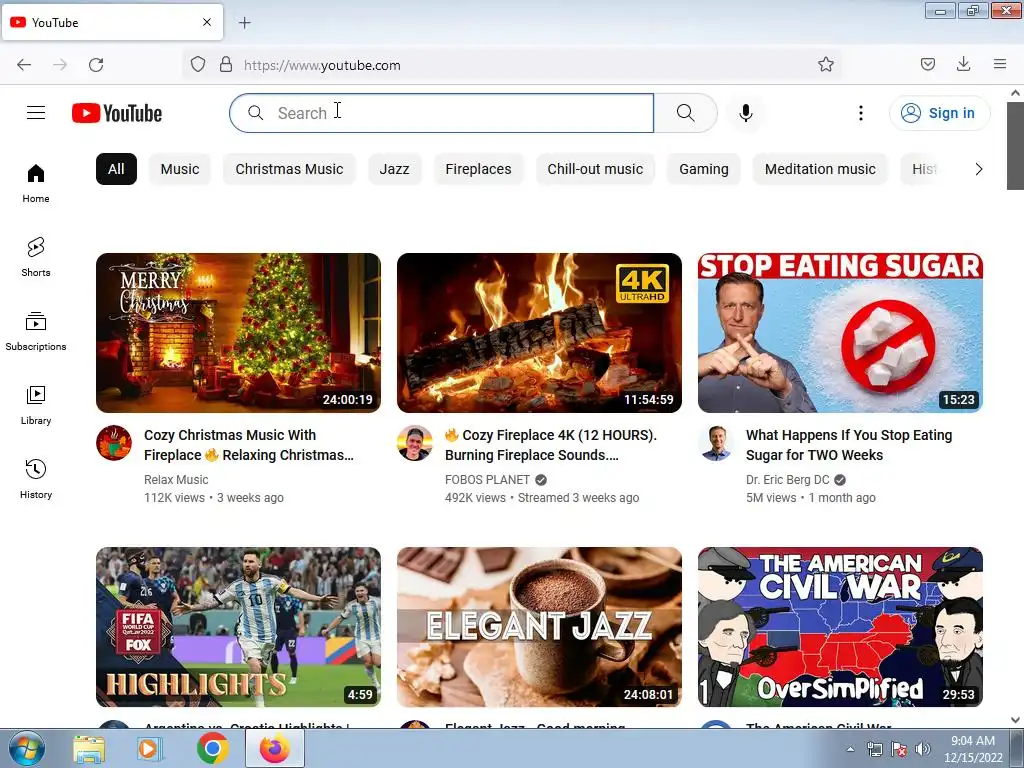Focus the YouTube search input field
This screenshot has height=768, width=1024.
[x=441, y=113]
